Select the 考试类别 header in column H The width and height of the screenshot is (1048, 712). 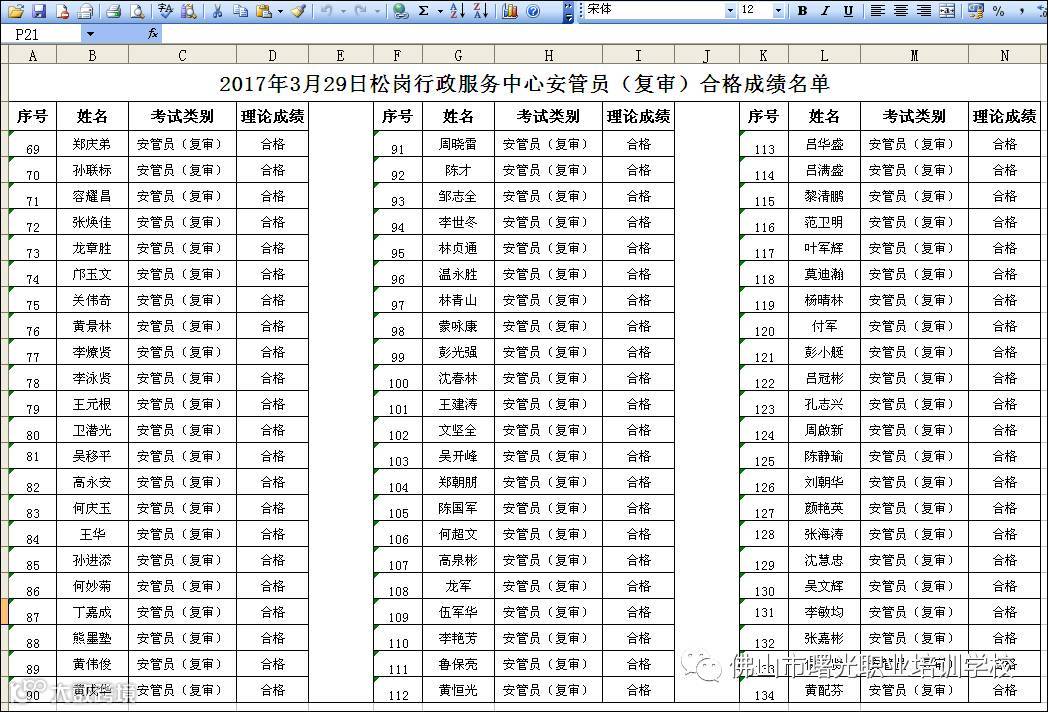point(548,116)
